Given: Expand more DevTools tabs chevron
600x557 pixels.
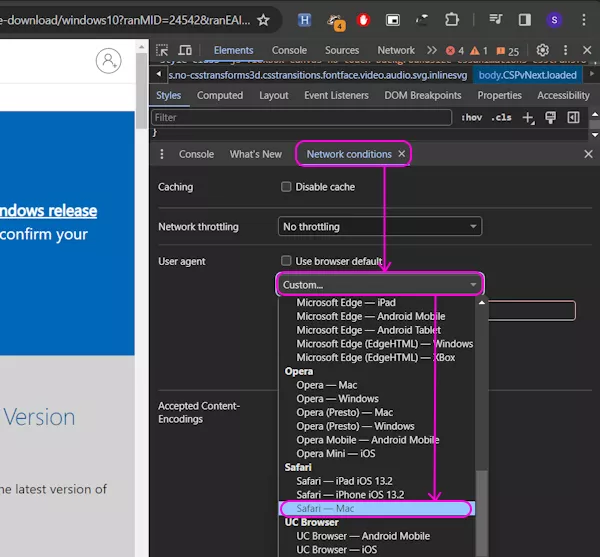Looking at the screenshot, I should [431, 50].
